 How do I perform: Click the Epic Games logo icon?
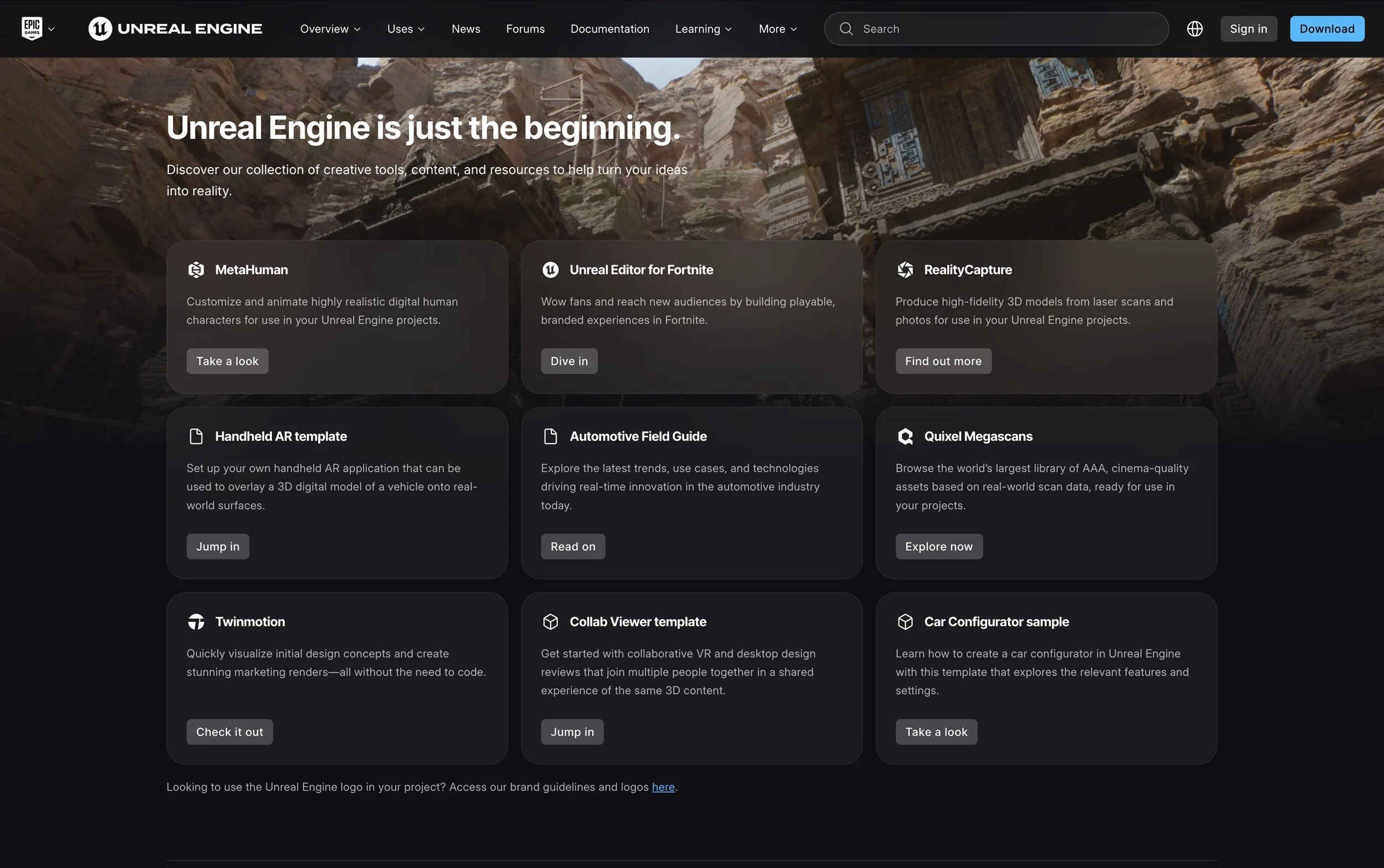click(32, 28)
